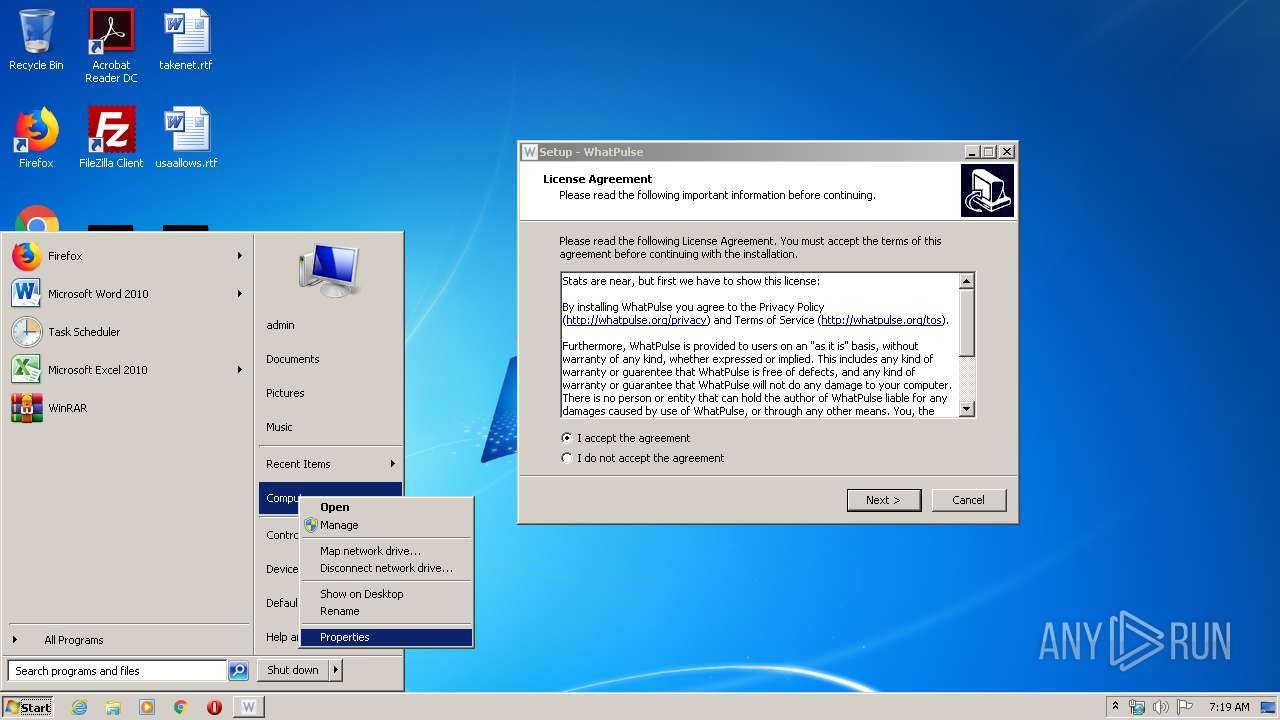Open Chrome from the taskbar
This screenshot has height=720, width=1280.
[181, 707]
